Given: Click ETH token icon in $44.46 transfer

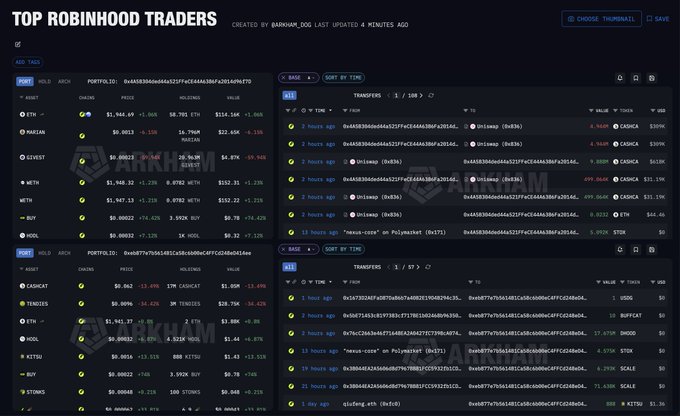Looking at the screenshot, I should 616,215.
